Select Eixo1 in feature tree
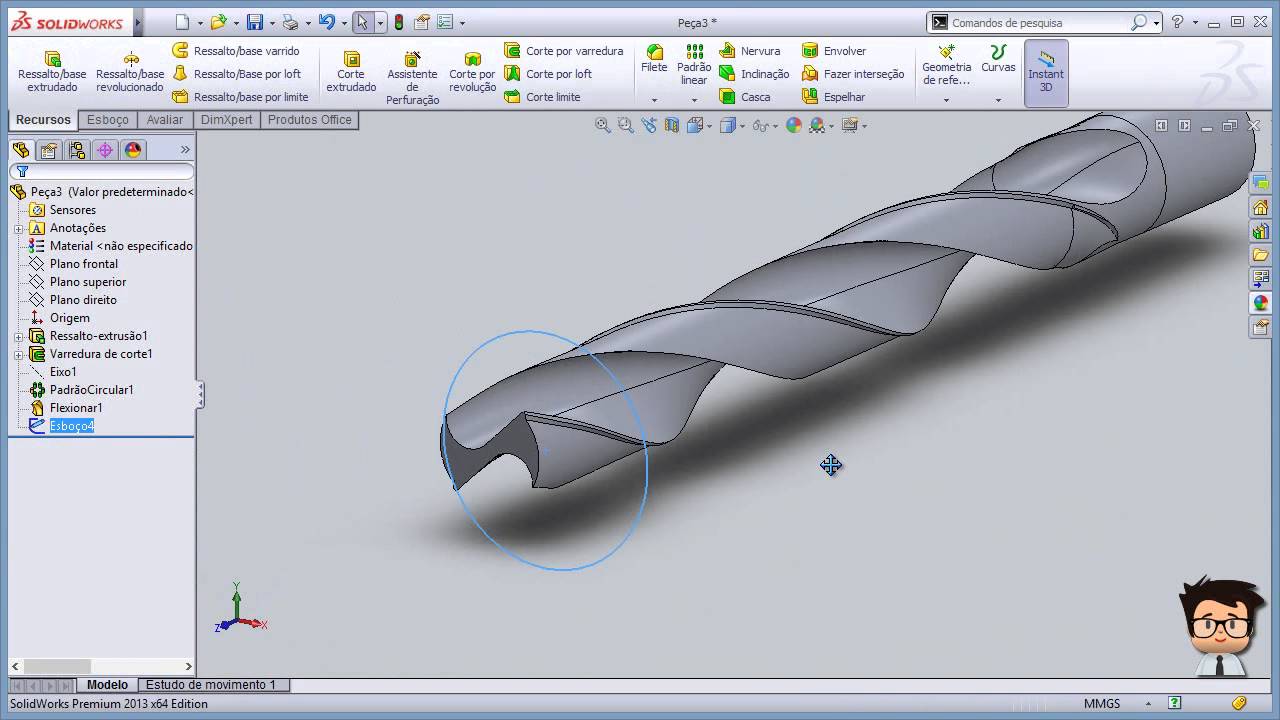Screen dimensions: 1280x720 pyautogui.click(x=63, y=372)
